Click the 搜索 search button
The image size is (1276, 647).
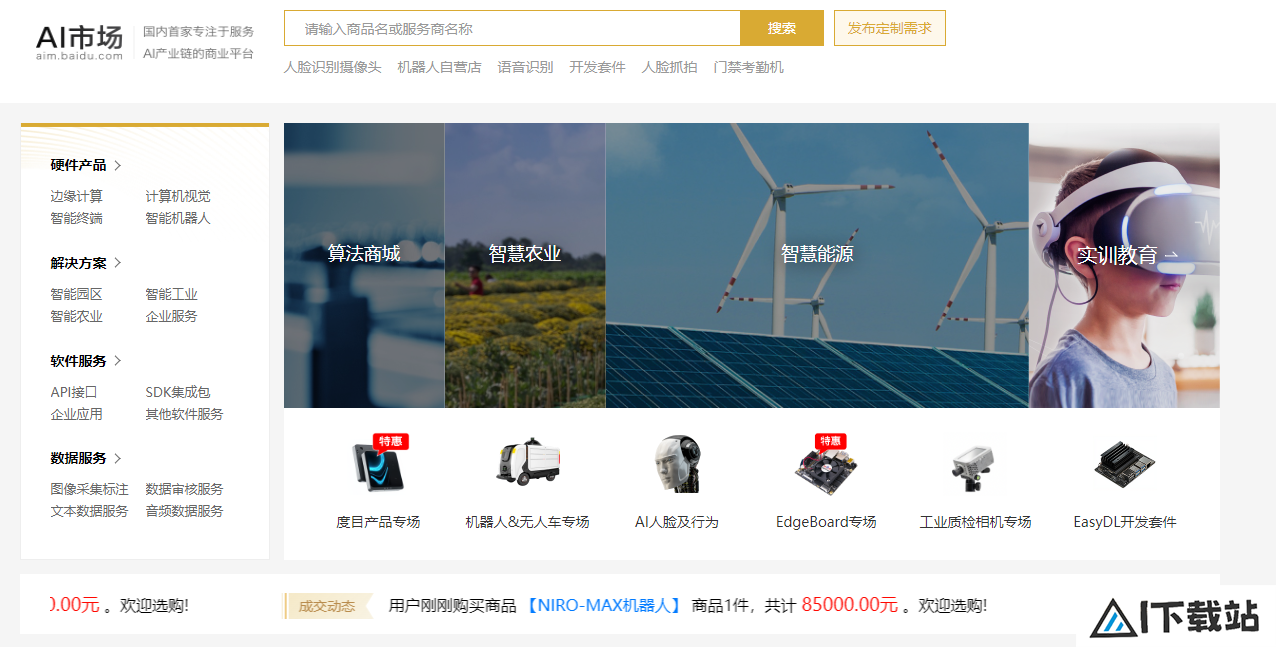point(782,28)
